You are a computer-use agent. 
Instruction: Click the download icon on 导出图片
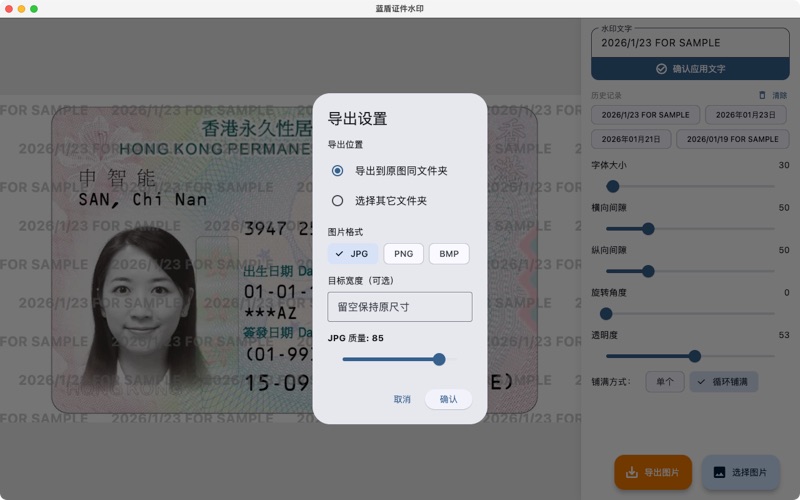coord(631,473)
